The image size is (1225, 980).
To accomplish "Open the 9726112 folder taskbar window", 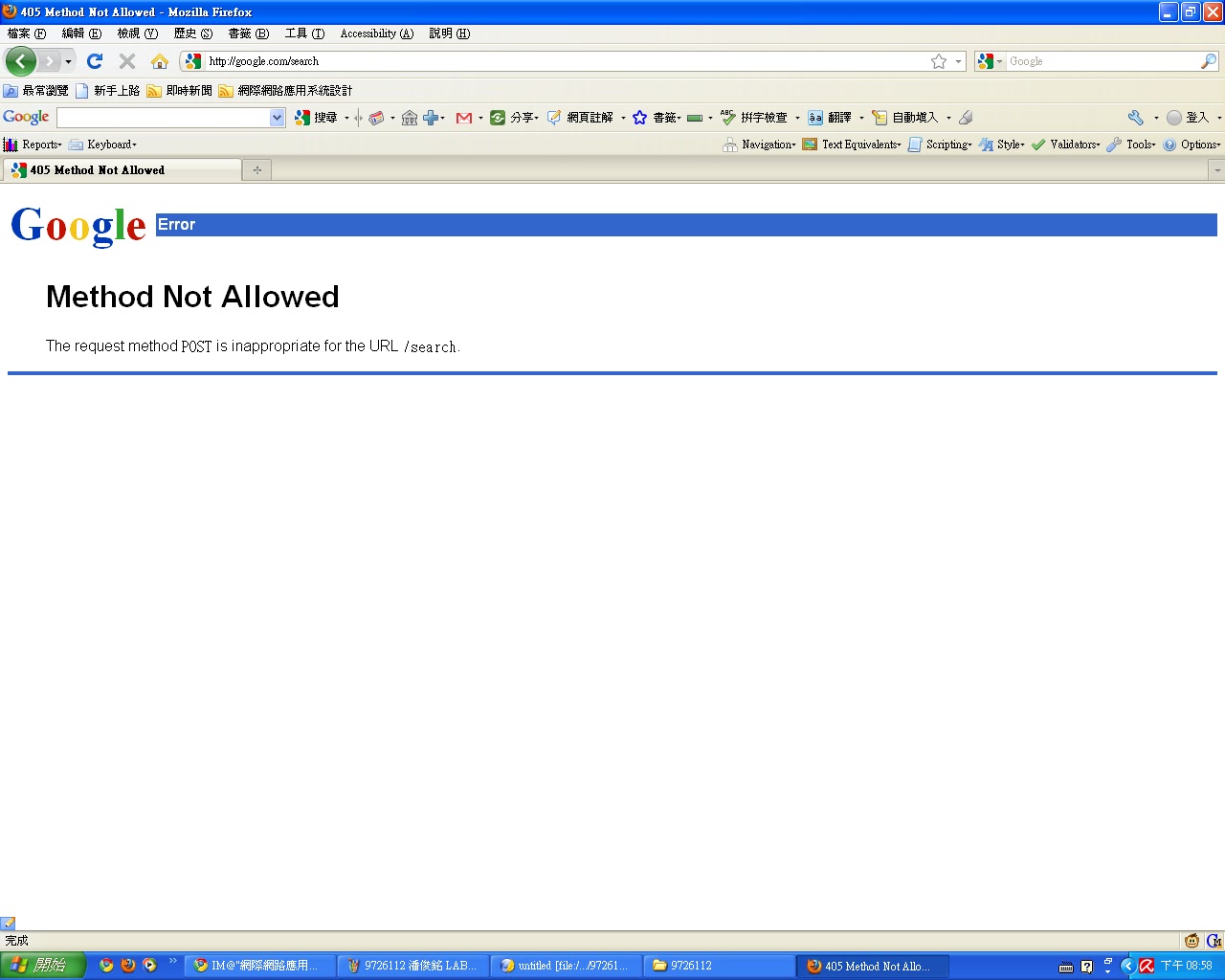I will (x=719, y=966).
